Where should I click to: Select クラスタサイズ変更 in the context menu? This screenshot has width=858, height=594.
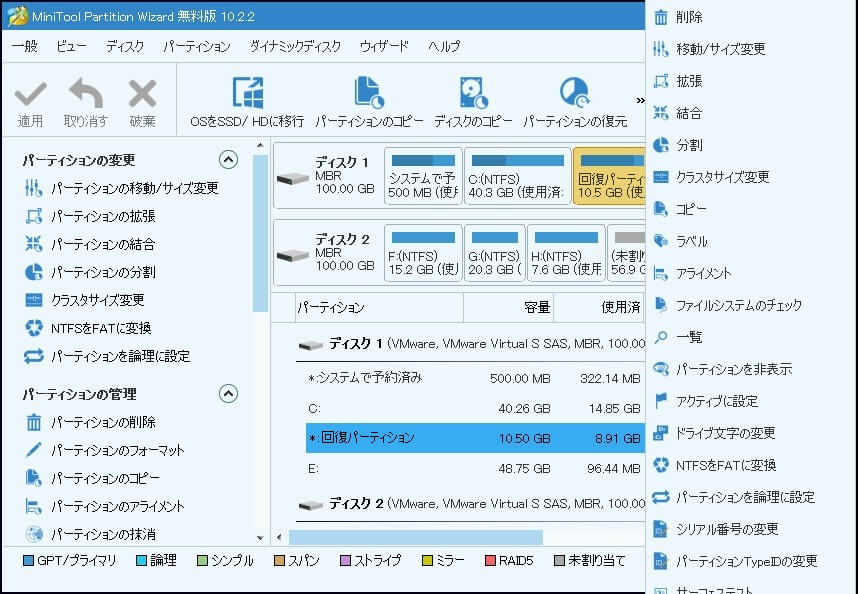tap(711, 177)
